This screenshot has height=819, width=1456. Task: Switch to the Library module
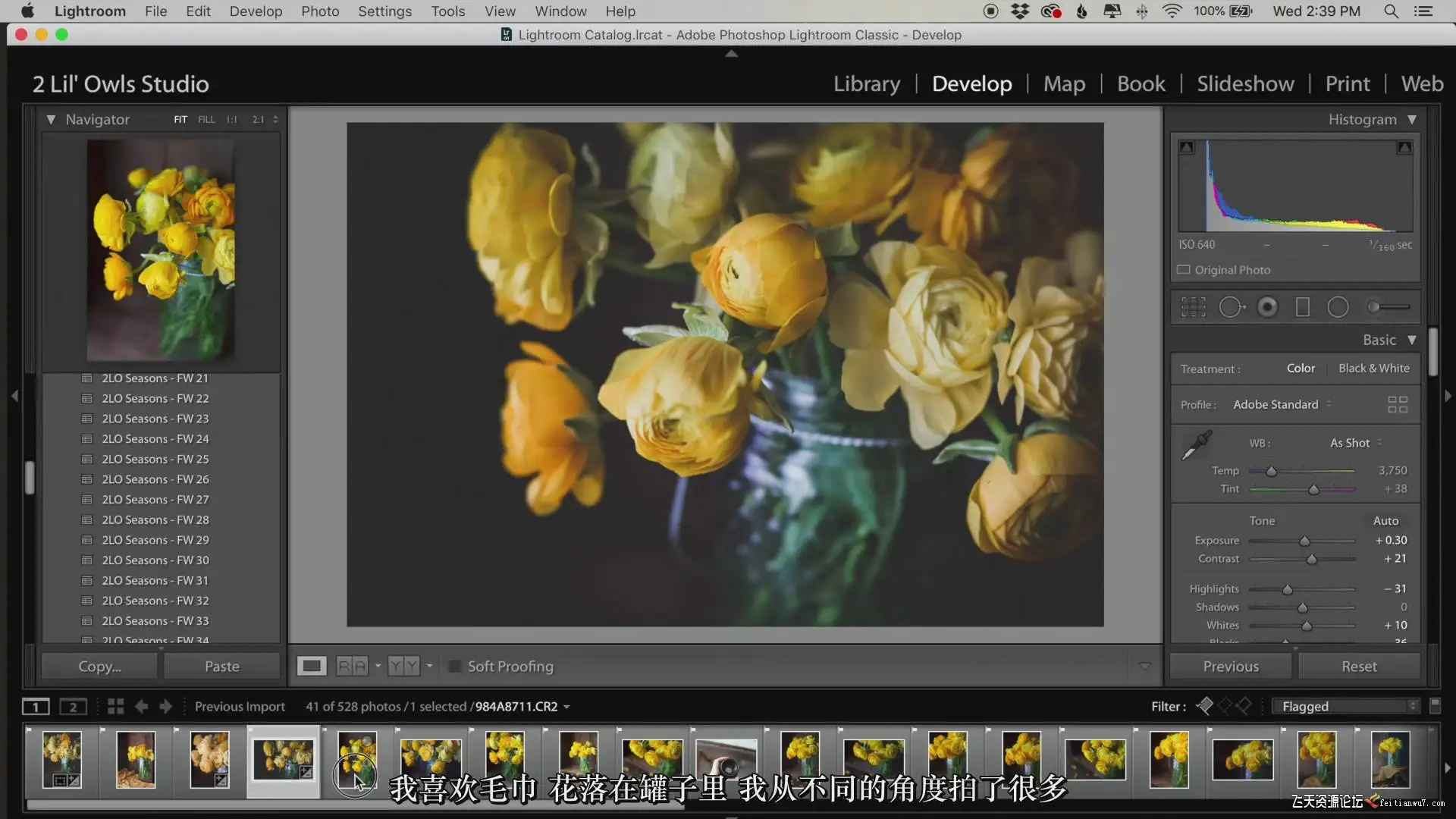tap(867, 83)
